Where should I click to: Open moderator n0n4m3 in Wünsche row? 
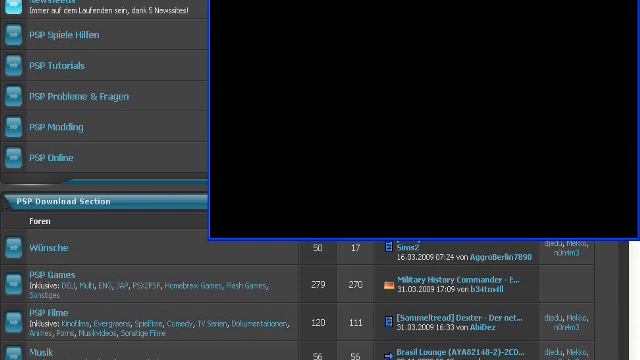pyautogui.click(x=567, y=253)
